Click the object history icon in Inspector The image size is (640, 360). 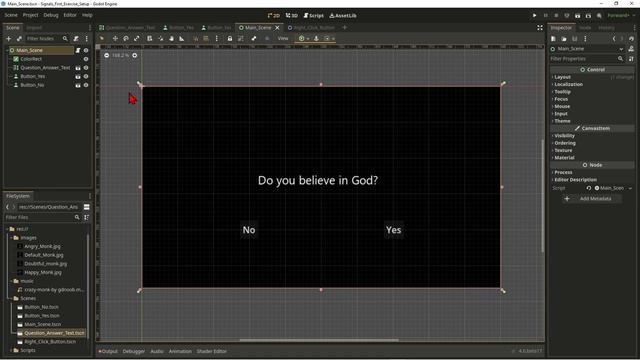tap(631, 39)
